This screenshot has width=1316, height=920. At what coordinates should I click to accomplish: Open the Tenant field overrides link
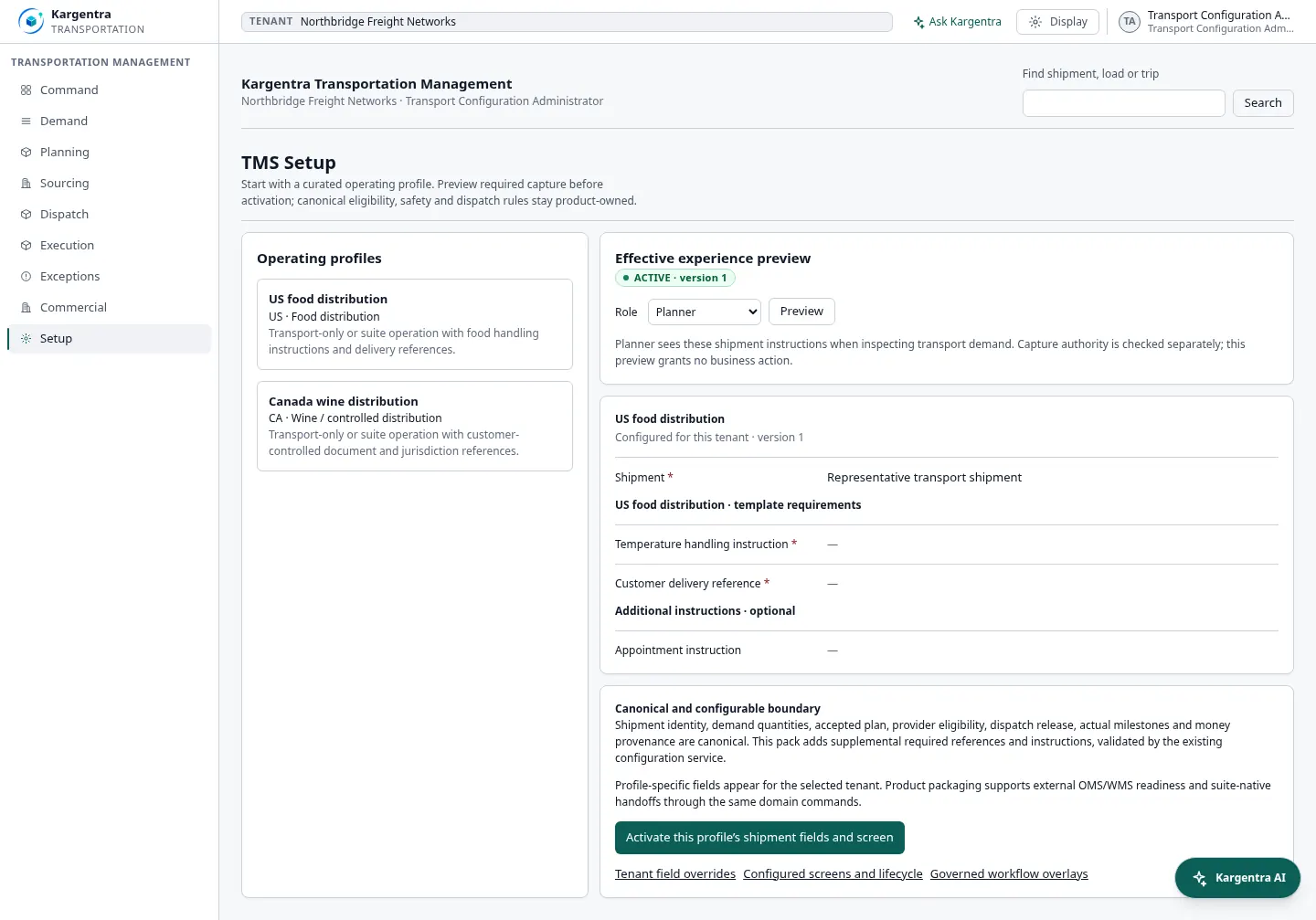click(x=675, y=874)
